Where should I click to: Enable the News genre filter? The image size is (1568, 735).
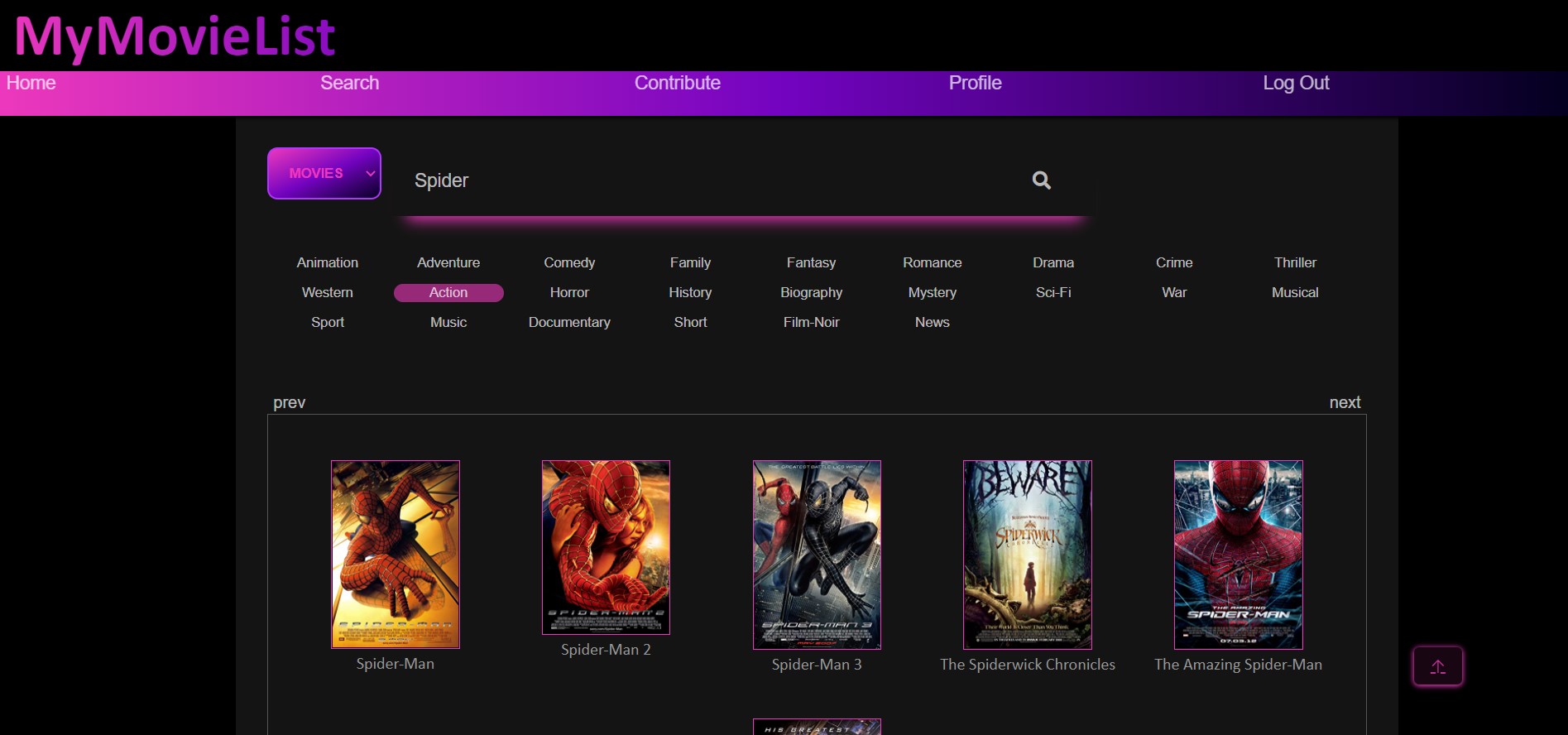click(933, 322)
